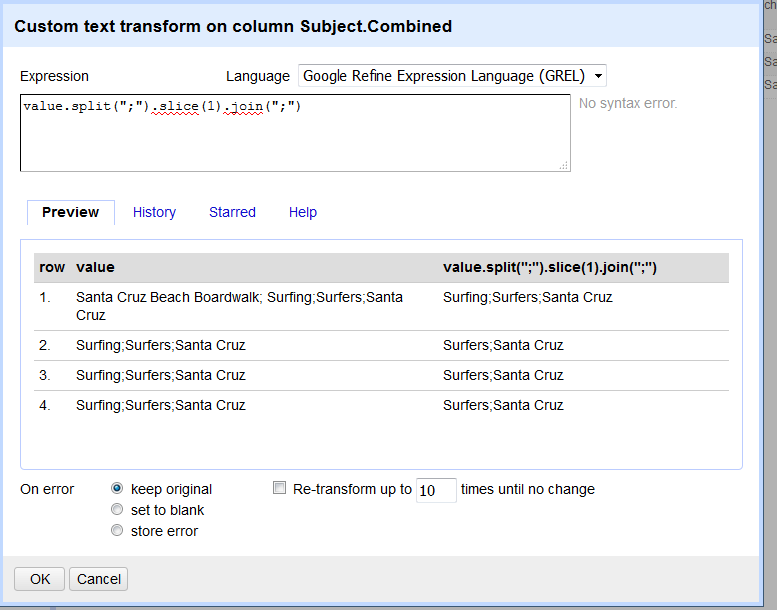Enable Re-transform until no change checkbox

click(x=279, y=488)
